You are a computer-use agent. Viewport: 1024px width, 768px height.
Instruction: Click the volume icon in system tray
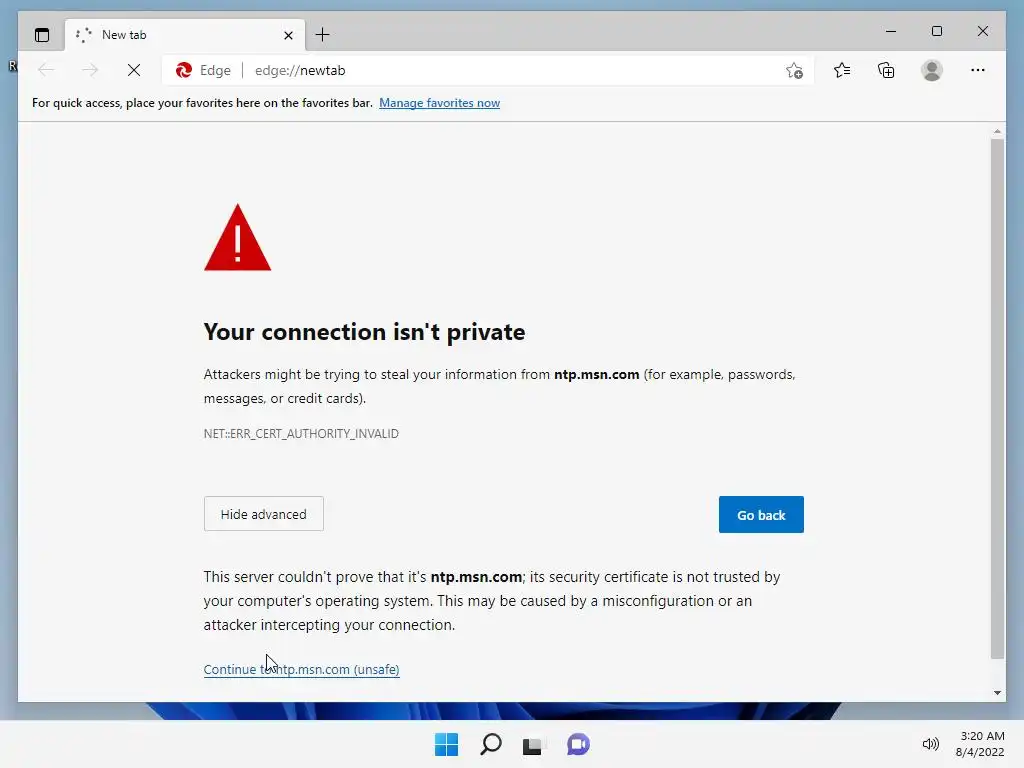[930, 744]
